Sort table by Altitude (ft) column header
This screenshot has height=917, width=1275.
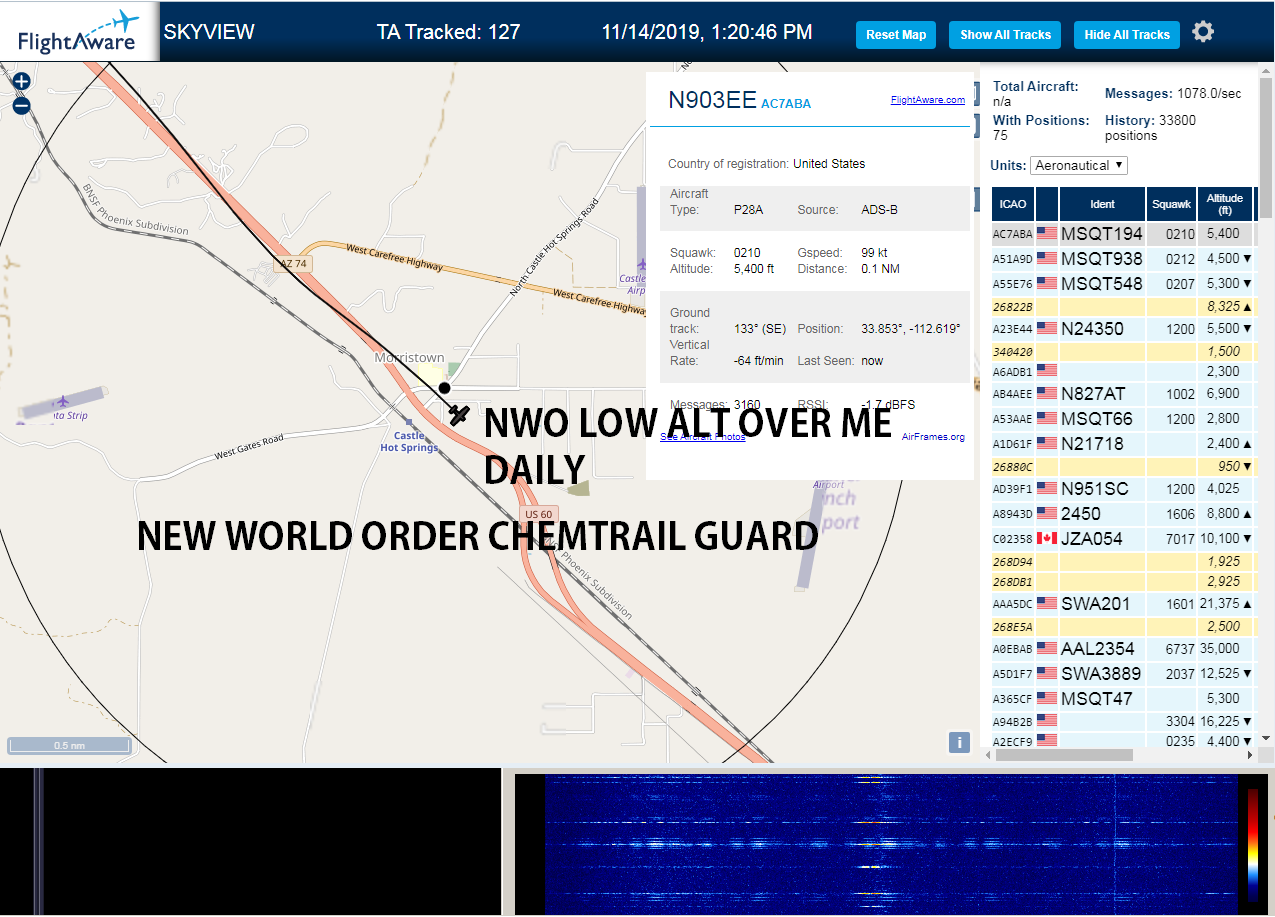1224,204
